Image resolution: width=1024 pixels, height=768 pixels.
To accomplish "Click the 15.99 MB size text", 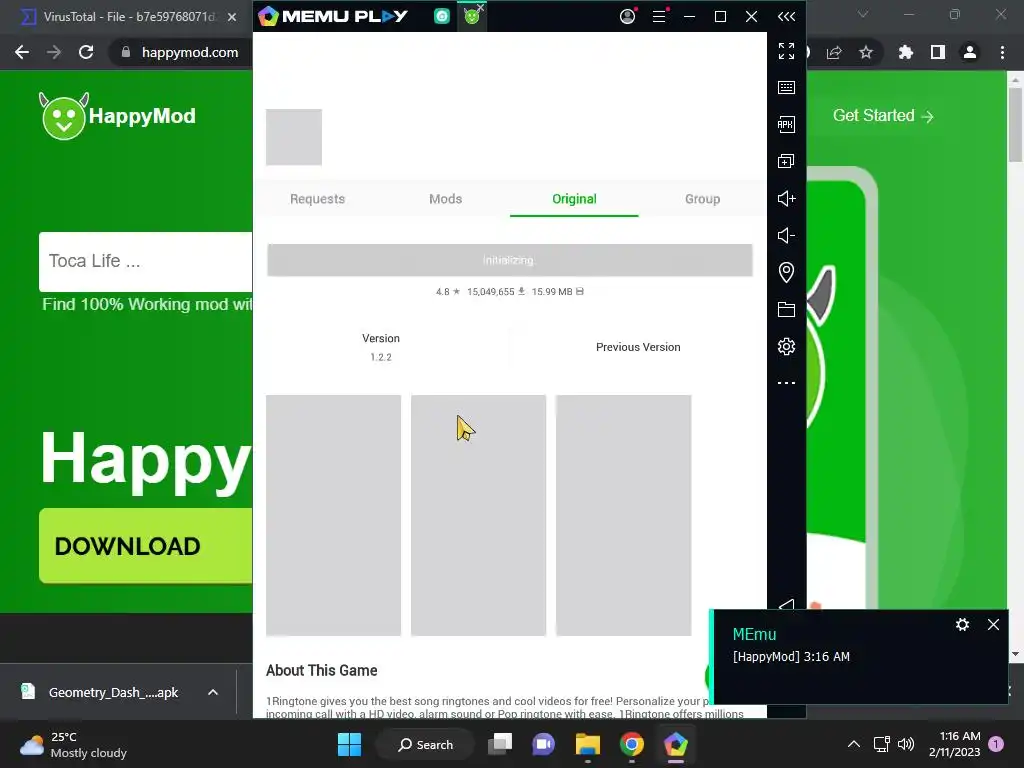I will [552, 291].
